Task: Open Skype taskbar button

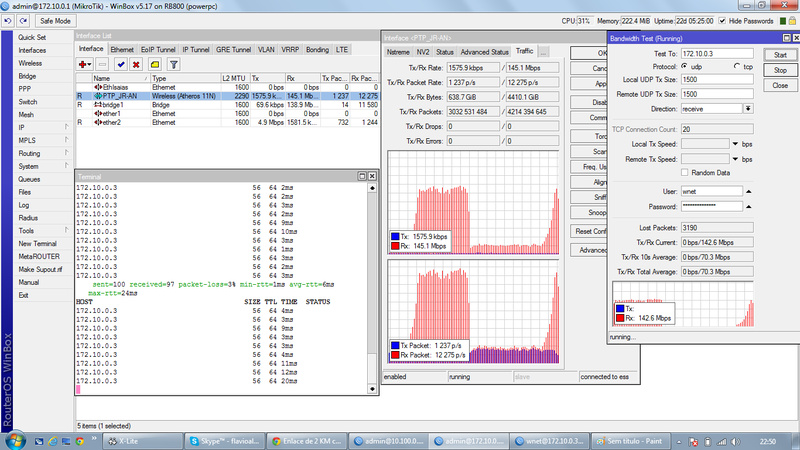Action: pyautogui.click(x=224, y=441)
